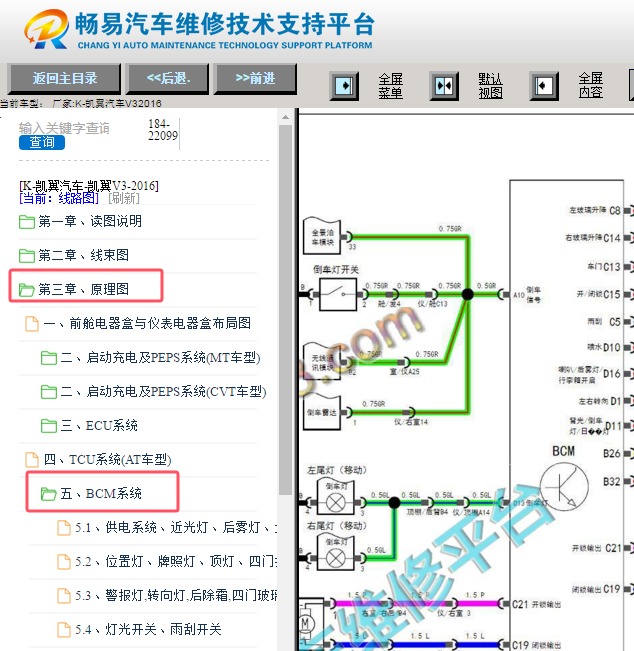Click the A10 倒车信号 pin label
This screenshot has height=651, width=634.
coord(527,294)
